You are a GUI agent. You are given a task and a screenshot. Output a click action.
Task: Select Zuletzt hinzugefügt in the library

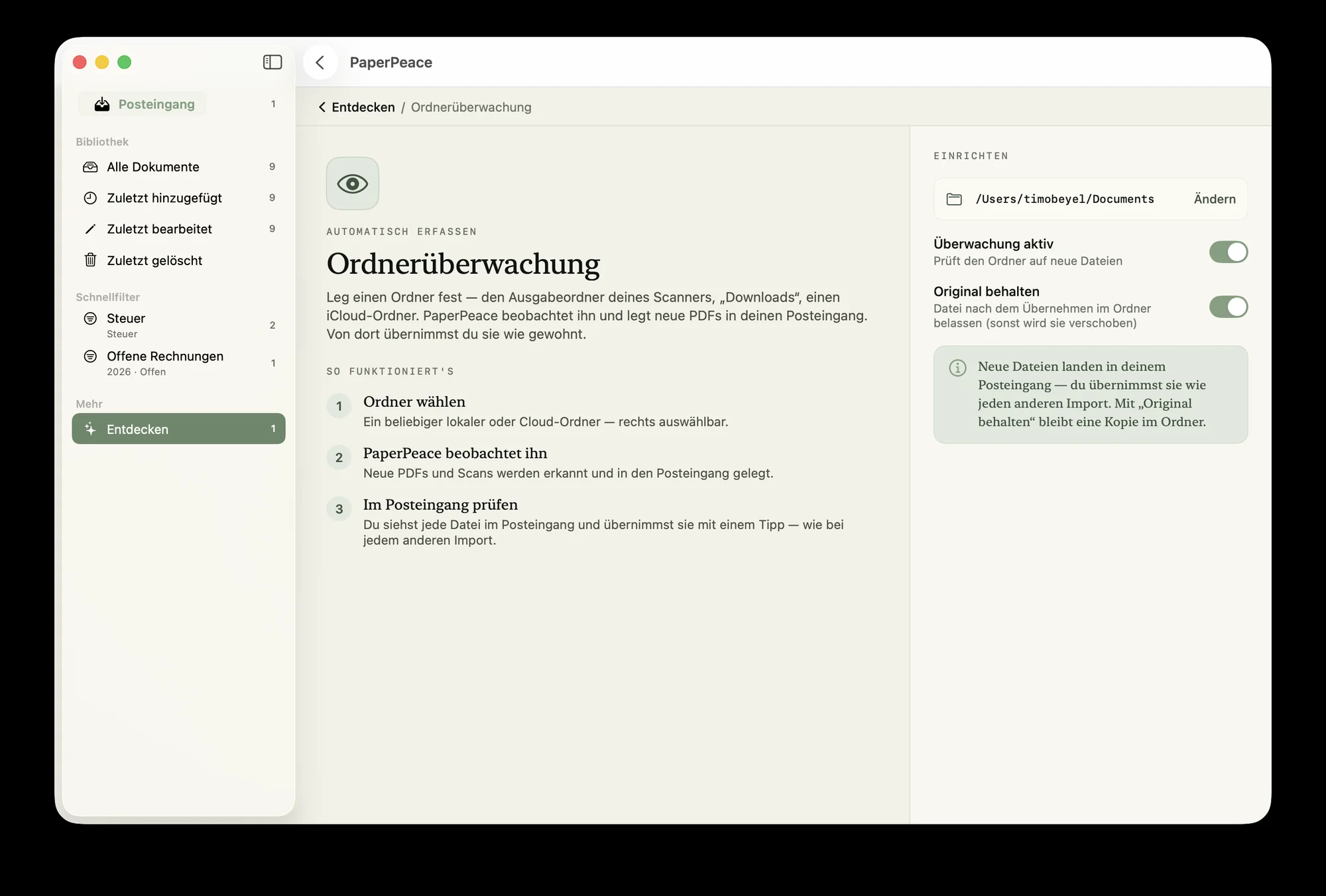click(x=178, y=198)
